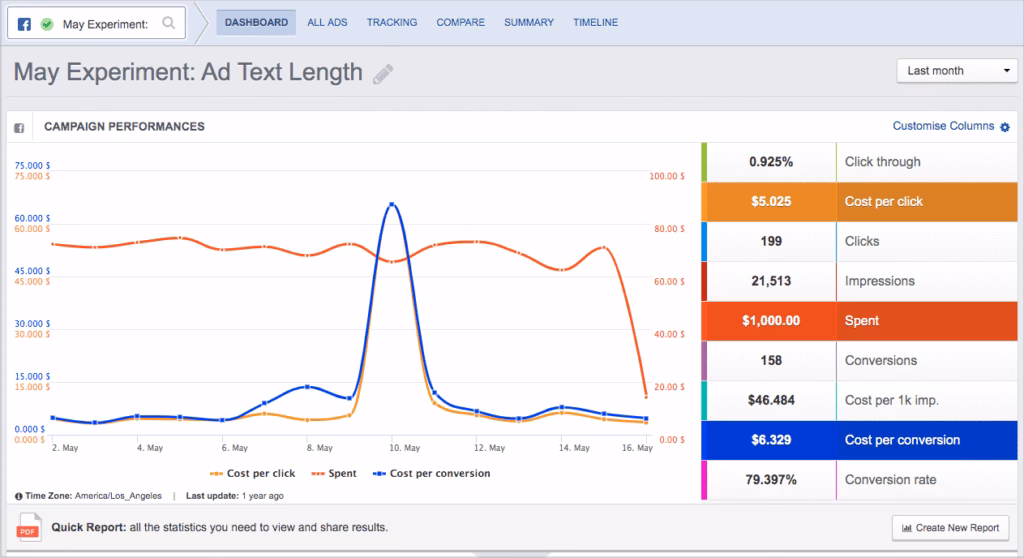Click the Facebook logo icon in campaign selector
Screen dimensions: 1024x558
point(25,23)
